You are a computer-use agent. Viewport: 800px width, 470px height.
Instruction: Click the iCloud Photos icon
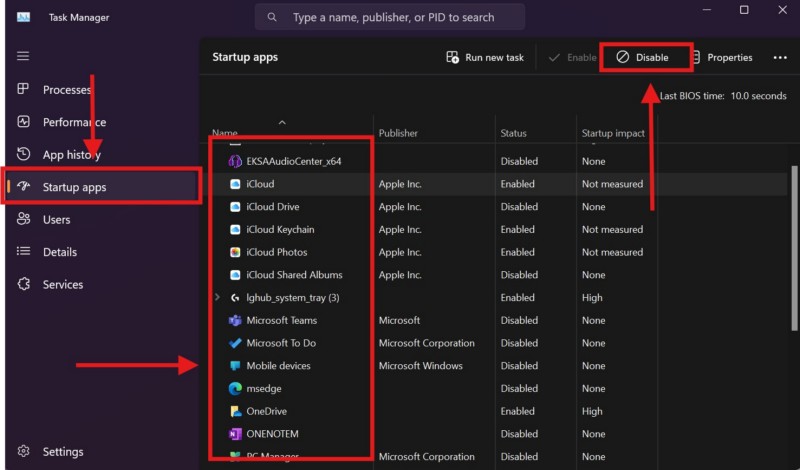click(x=235, y=253)
